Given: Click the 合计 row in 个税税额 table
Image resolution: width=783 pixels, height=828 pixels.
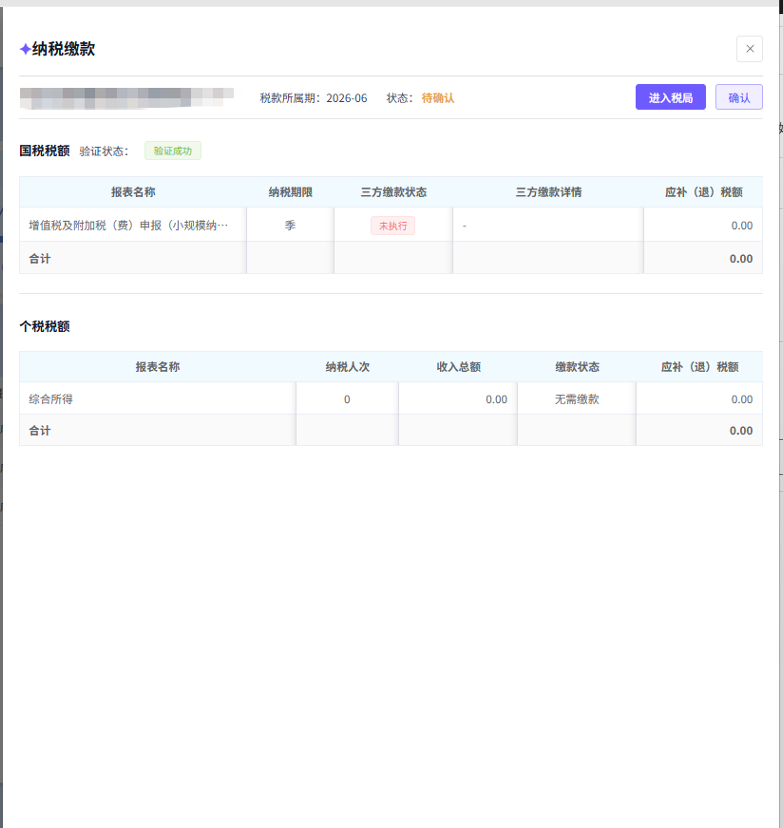Looking at the screenshot, I should coord(391,430).
